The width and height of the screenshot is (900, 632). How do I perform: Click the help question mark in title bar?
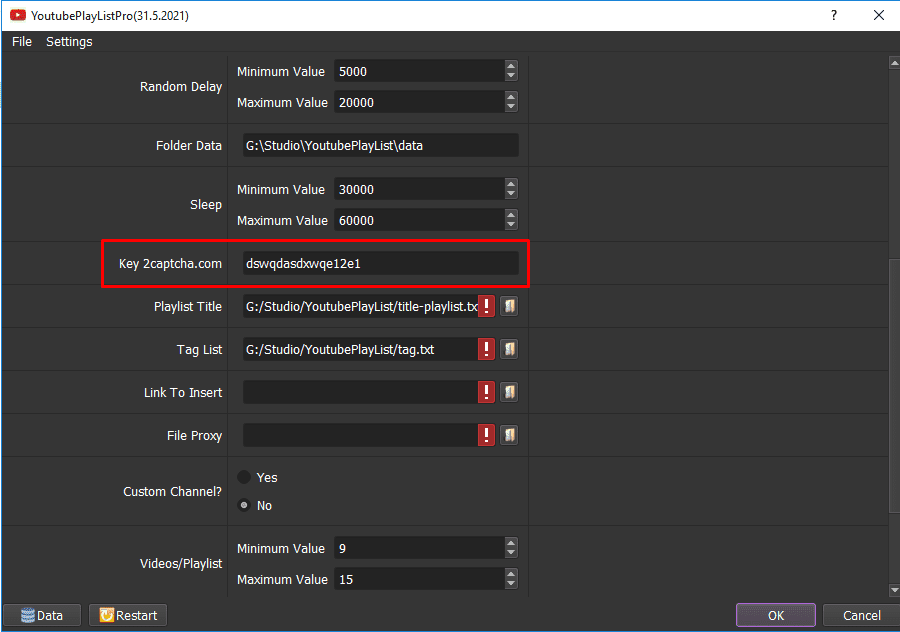[x=833, y=15]
